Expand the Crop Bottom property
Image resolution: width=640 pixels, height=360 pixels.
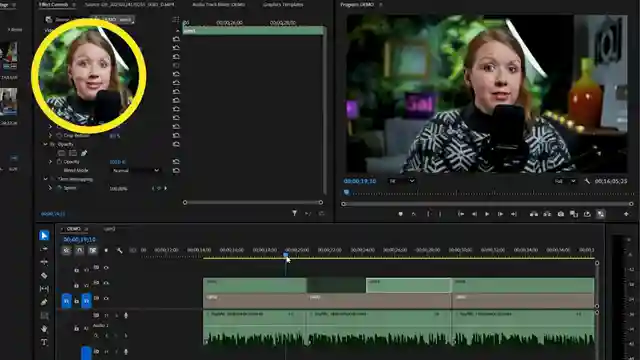pyautogui.click(x=51, y=135)
